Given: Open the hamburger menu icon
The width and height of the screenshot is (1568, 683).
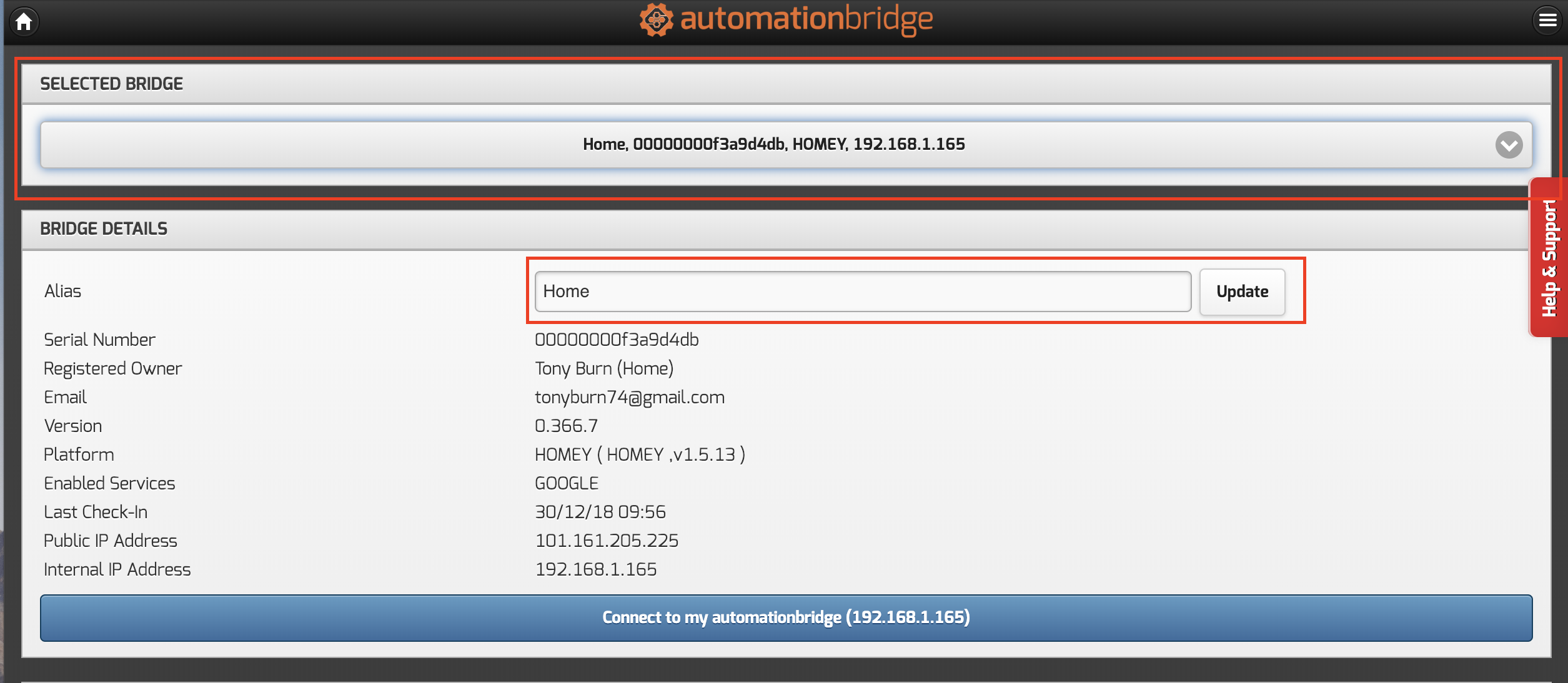Looking at the screenshot, I should pyautogui.click(x=1547, y=21).
